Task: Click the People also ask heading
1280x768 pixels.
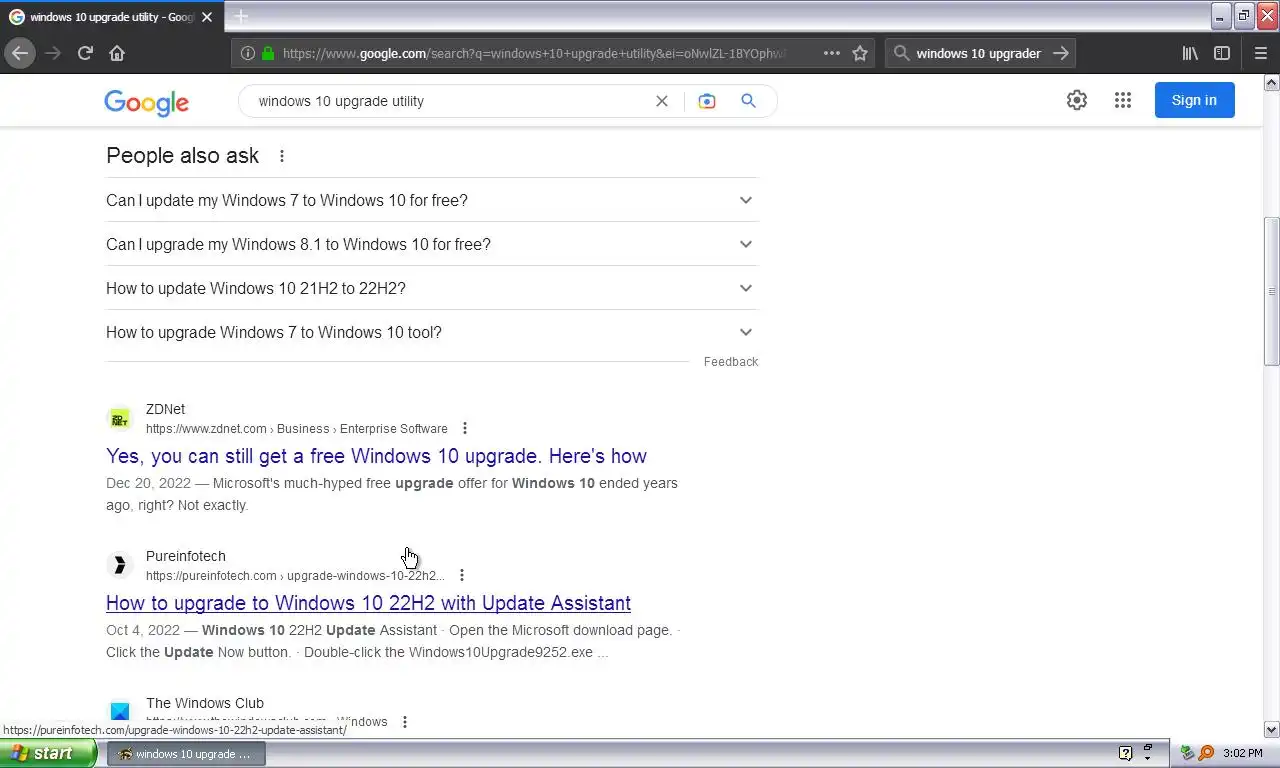Action: 182,156
